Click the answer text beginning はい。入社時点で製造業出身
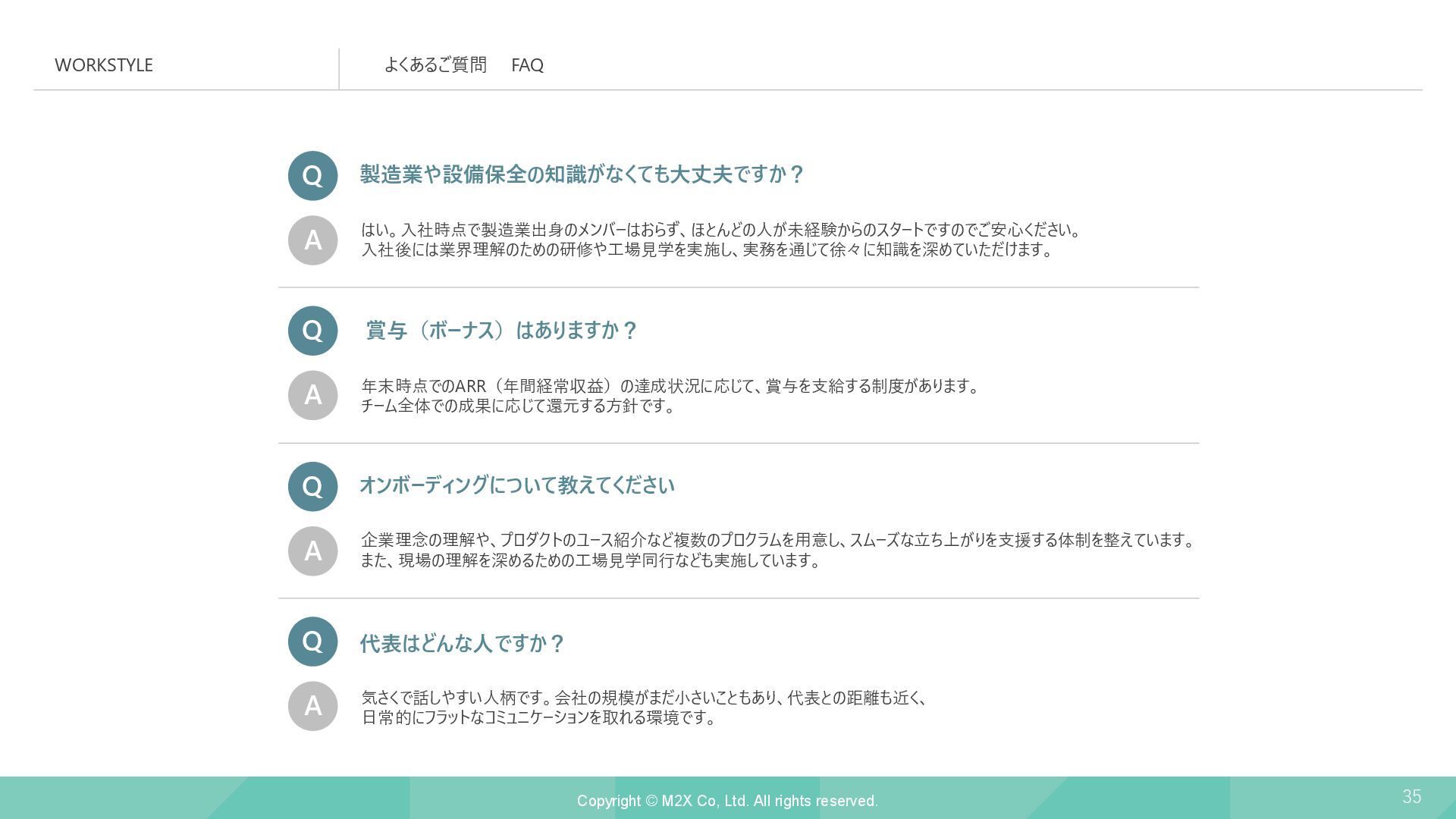 click(720, 240)
